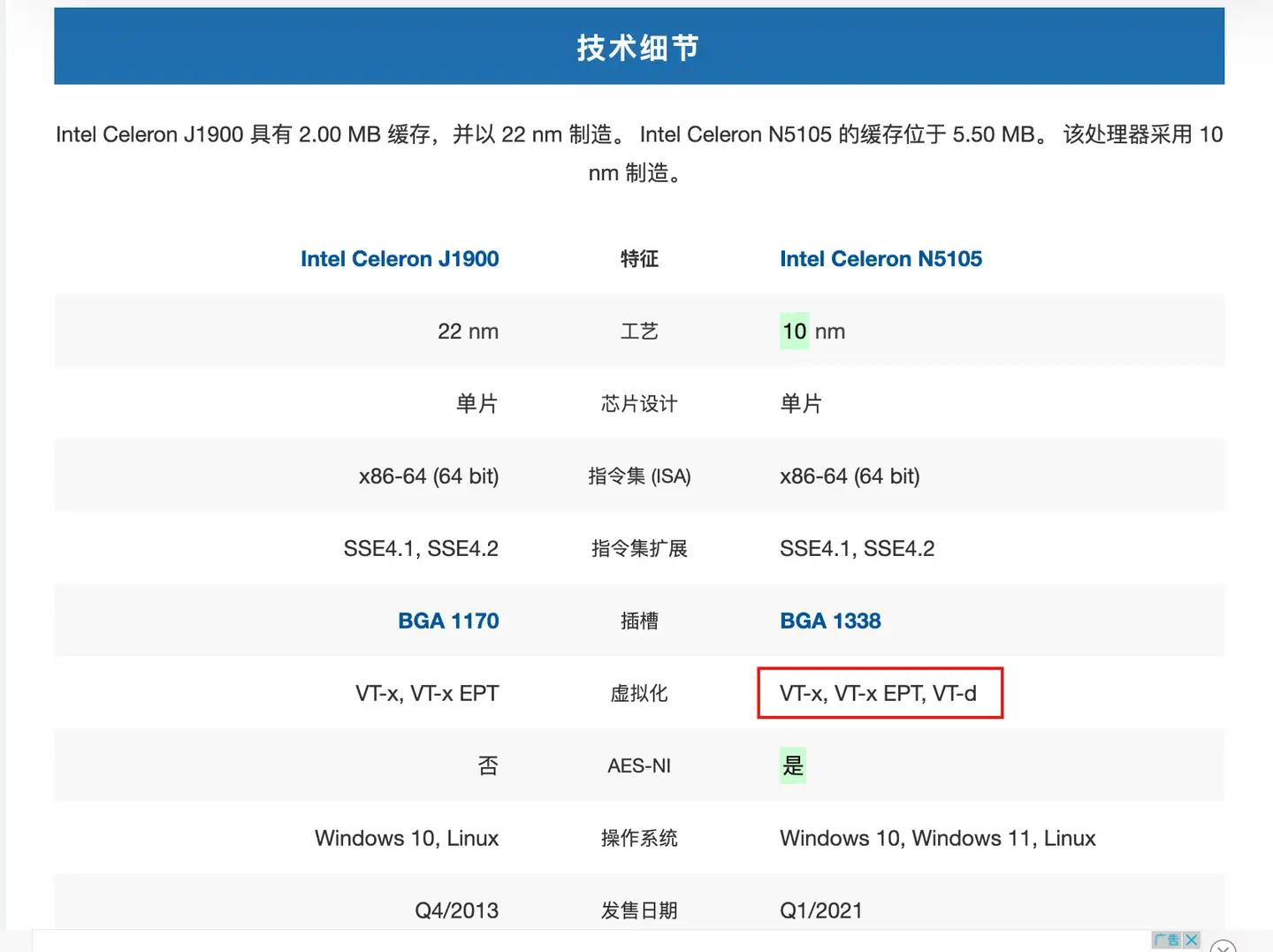Select the 插槽 row label
This screenshot has width=1273, height=952.
coord(639,621)
